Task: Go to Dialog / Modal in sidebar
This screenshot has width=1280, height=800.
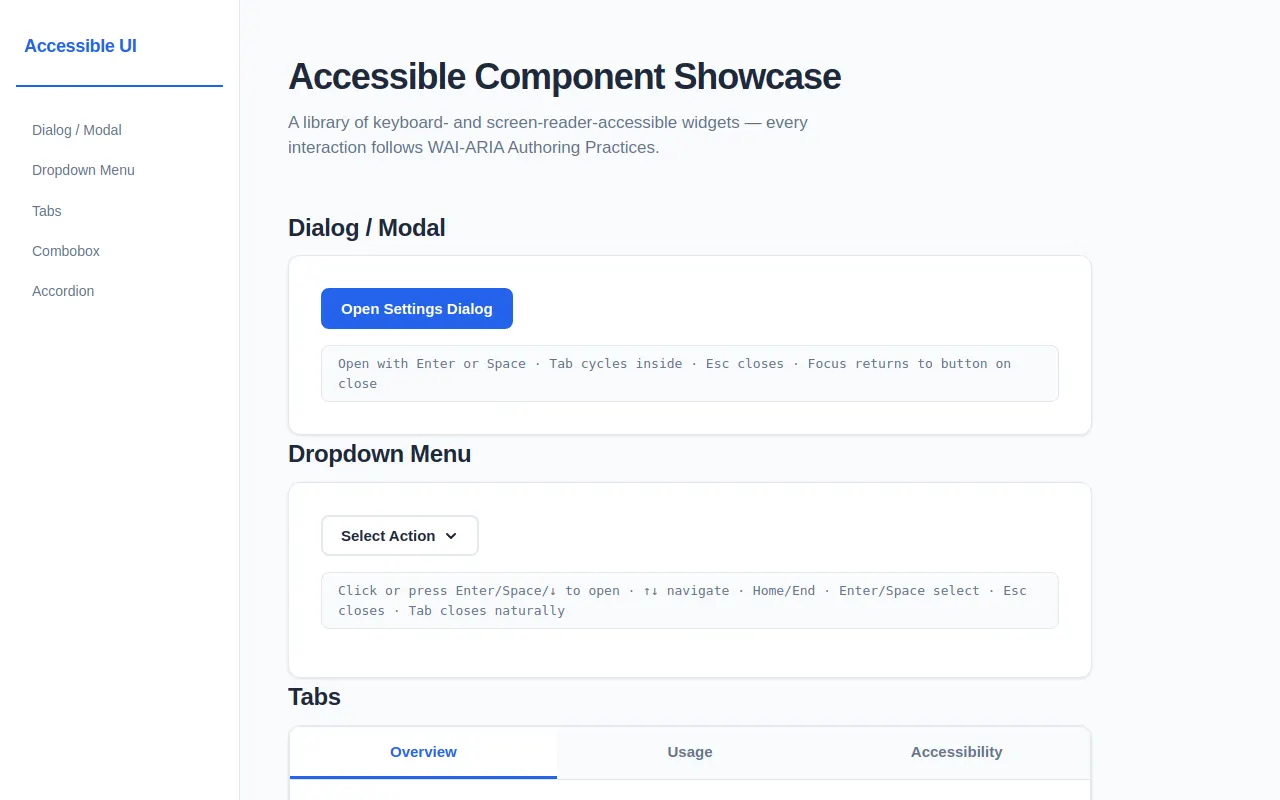Action: [x=119, y=130]
